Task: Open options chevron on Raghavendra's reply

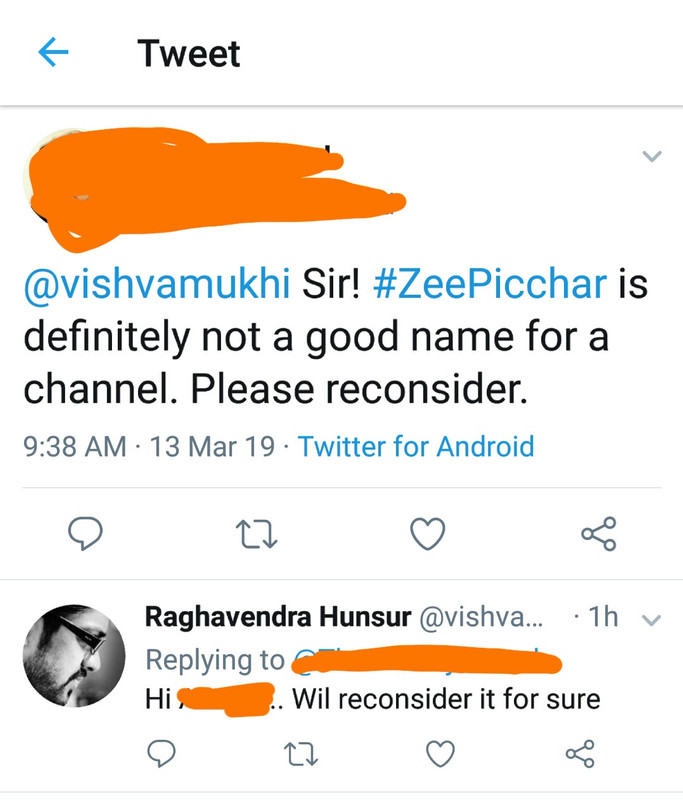Action: [x=651, y=620]
